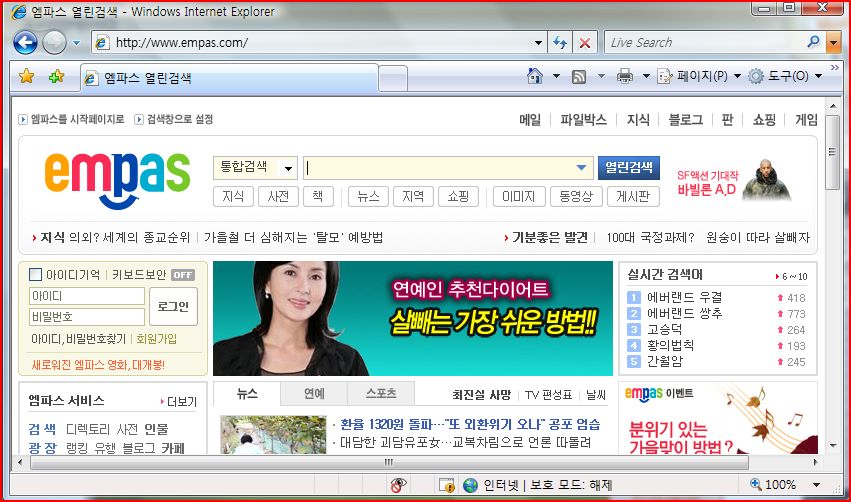Select the 뉴스 search category button
Viewport: 851px width, 502px height.
tap(368, 196)
